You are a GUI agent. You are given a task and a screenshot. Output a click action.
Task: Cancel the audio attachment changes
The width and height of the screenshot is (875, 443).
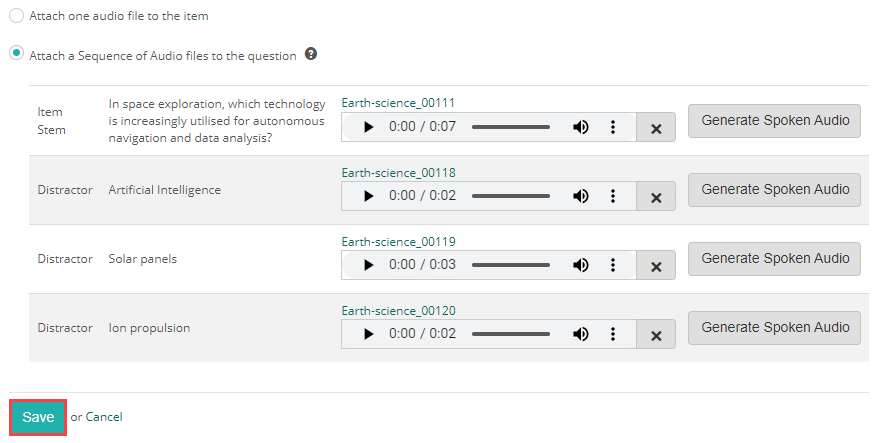pyautogui.click(x=104, y=417)
